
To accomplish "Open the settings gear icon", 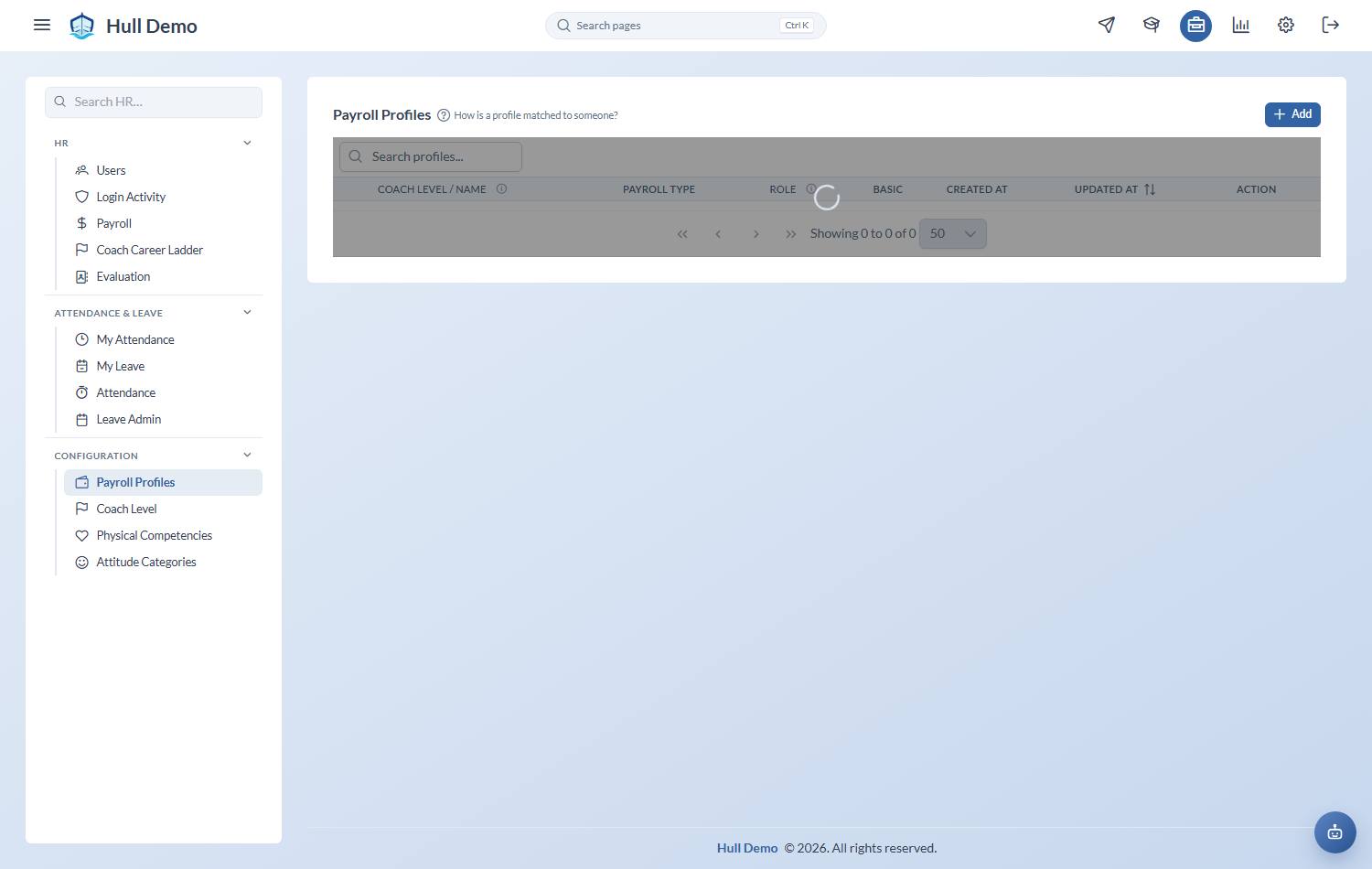I will coord(1286,25).
